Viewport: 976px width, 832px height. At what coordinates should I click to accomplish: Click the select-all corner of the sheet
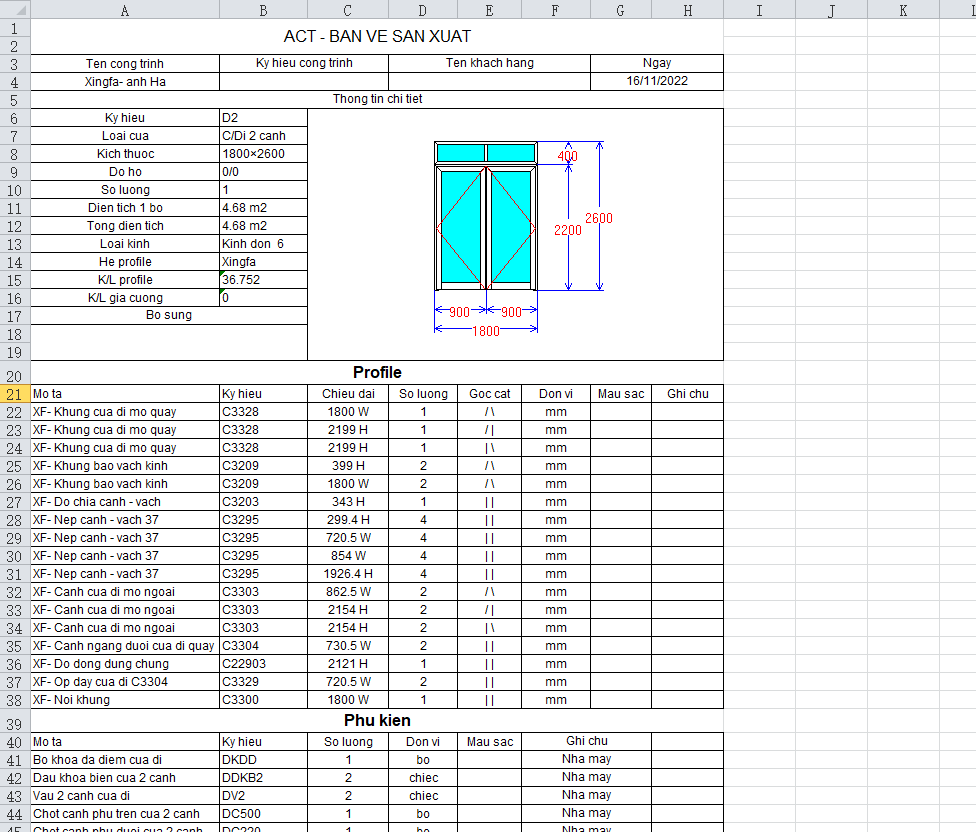[x=15, y=10]
